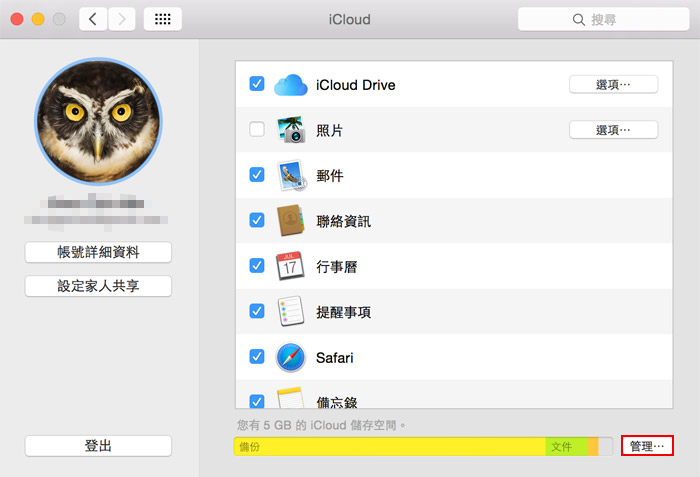Click the iCloud Drive cloud icon

pyautogui.click(x=291, y=85)
